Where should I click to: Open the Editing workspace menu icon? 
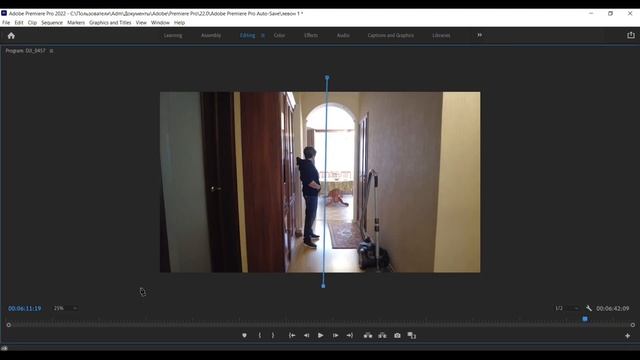pyautogui.click(x=263, y=36)
